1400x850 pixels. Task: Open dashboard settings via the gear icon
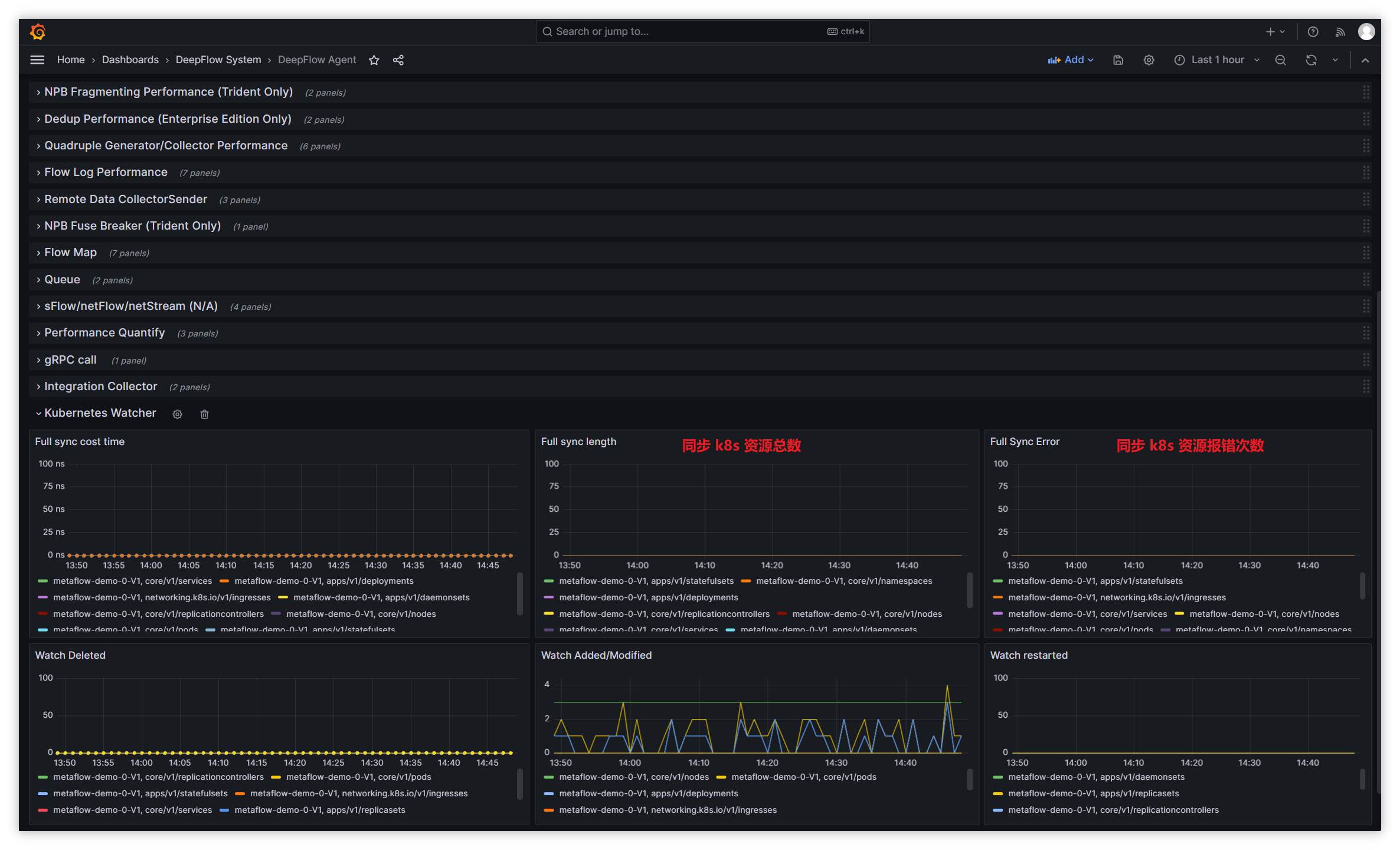(1149, 60)
